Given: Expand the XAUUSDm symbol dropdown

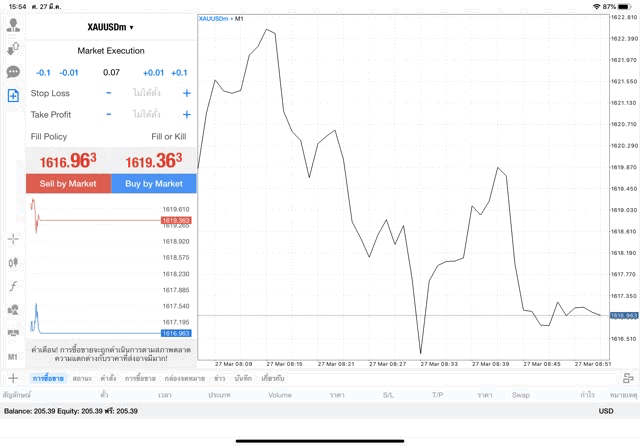Looking at the screenshot, I should 111,27.
